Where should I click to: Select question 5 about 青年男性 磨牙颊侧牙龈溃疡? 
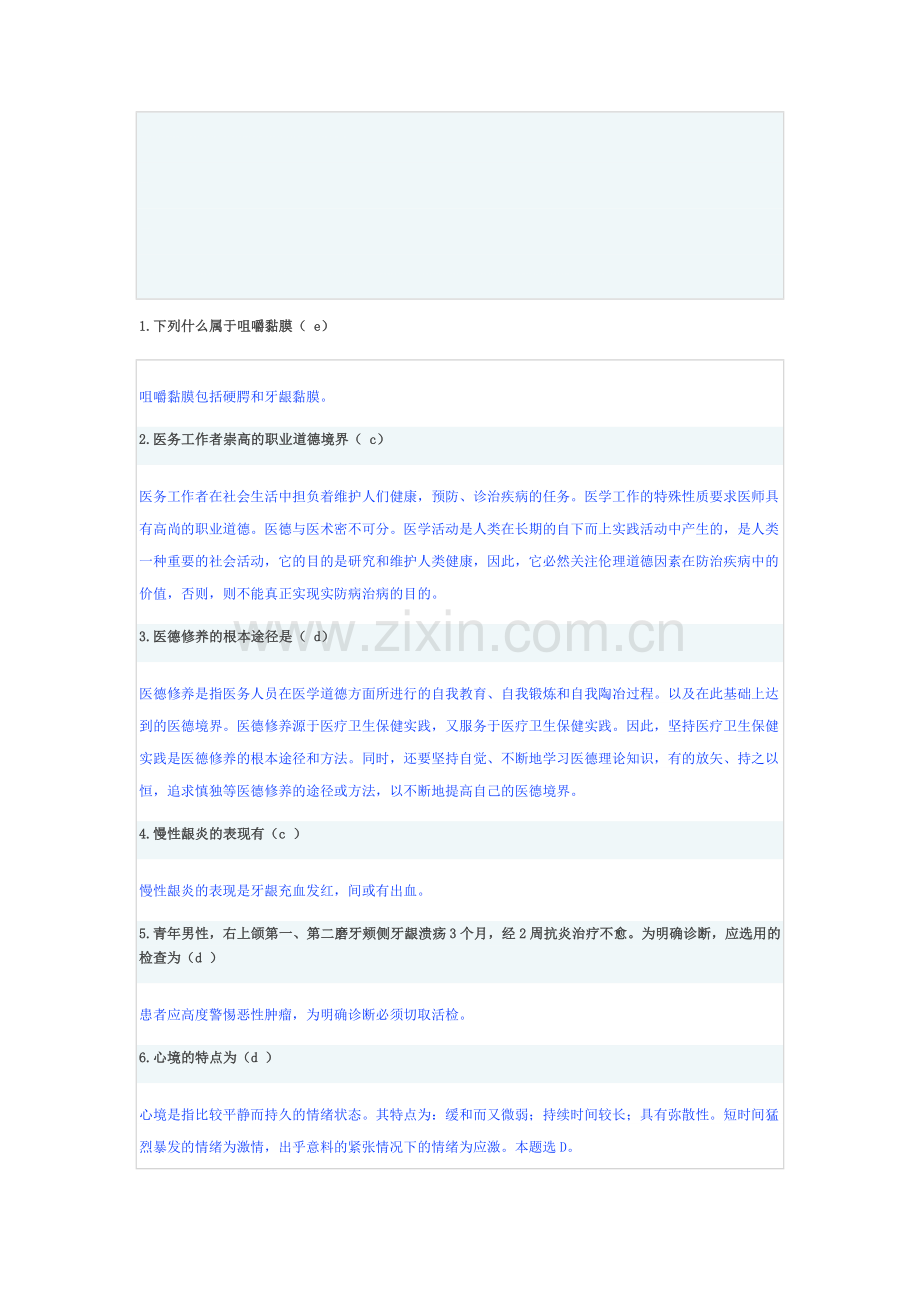[459, 945]
